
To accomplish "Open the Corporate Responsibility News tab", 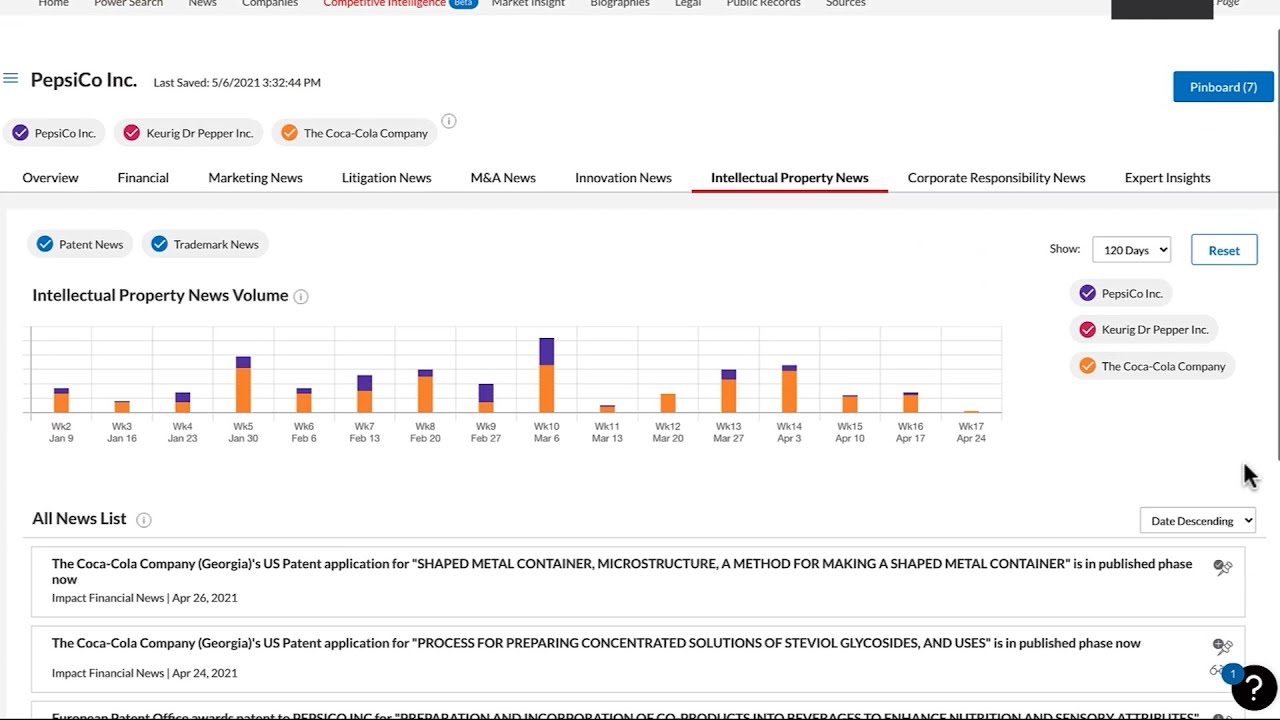I will tap(996, 177).
